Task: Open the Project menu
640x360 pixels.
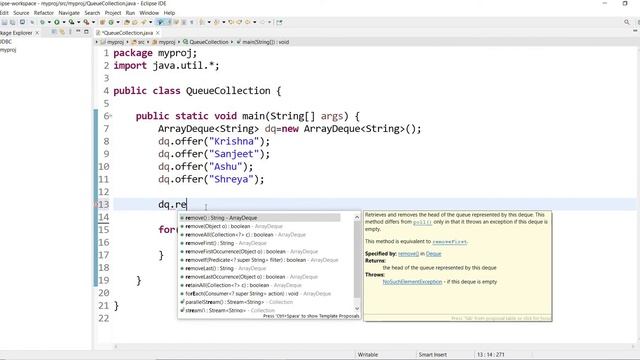Action: (x=113, y=13)
